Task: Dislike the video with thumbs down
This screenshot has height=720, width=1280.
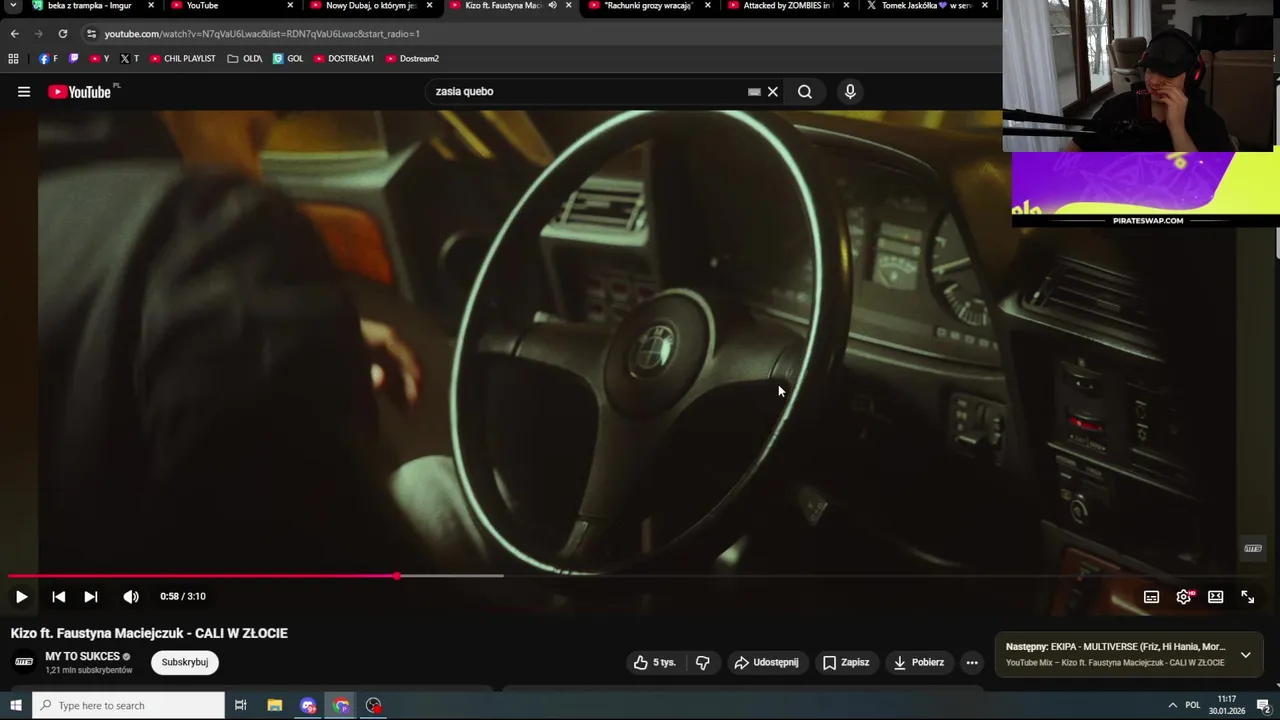Action: tap(703, 662)
